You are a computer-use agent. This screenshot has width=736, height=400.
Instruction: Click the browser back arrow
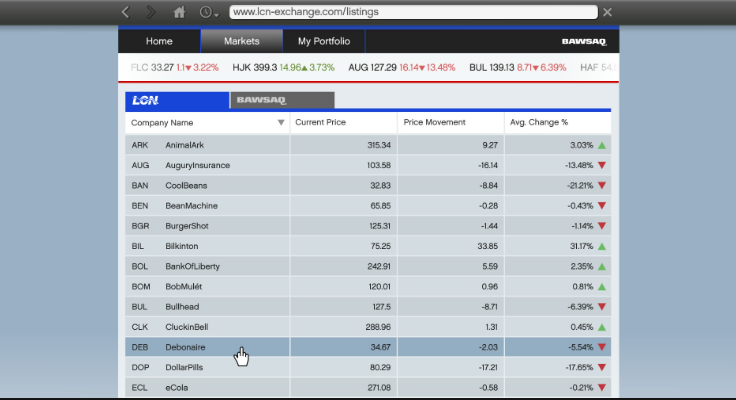click(x=125, y=12)
